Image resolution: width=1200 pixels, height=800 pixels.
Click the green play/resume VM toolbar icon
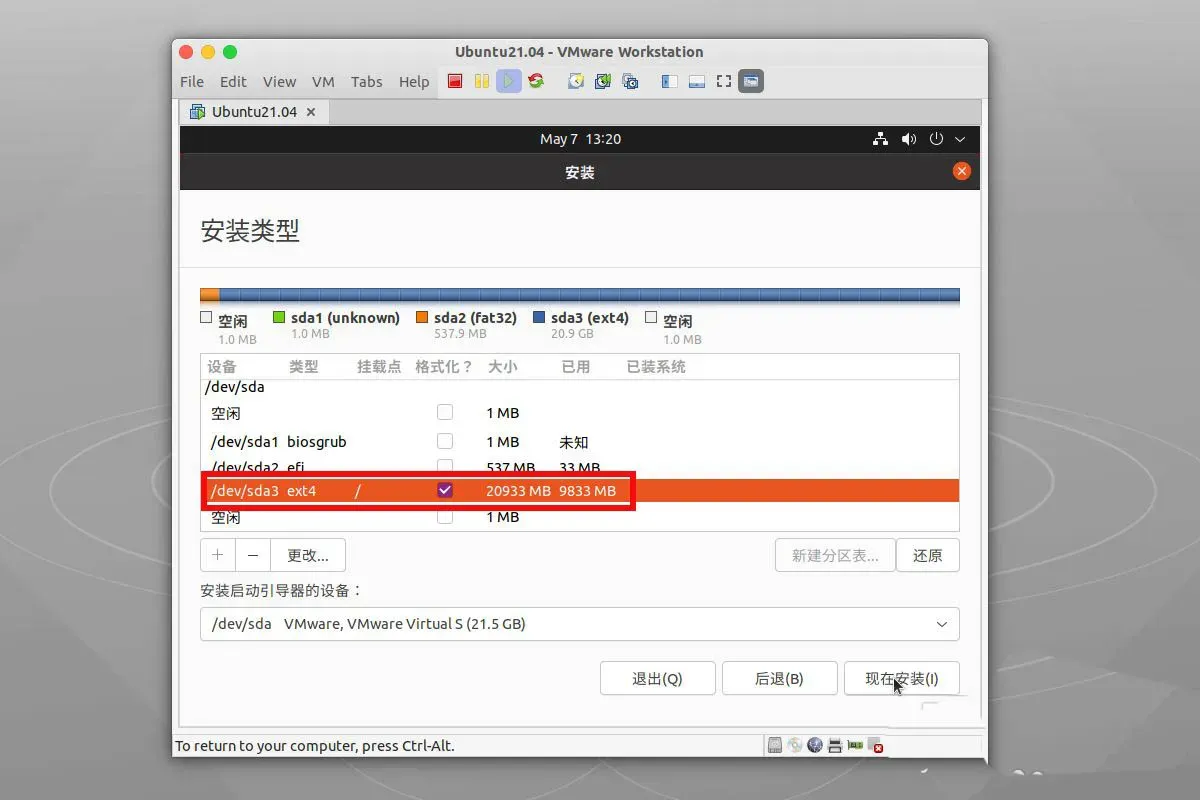coord(509,82)
